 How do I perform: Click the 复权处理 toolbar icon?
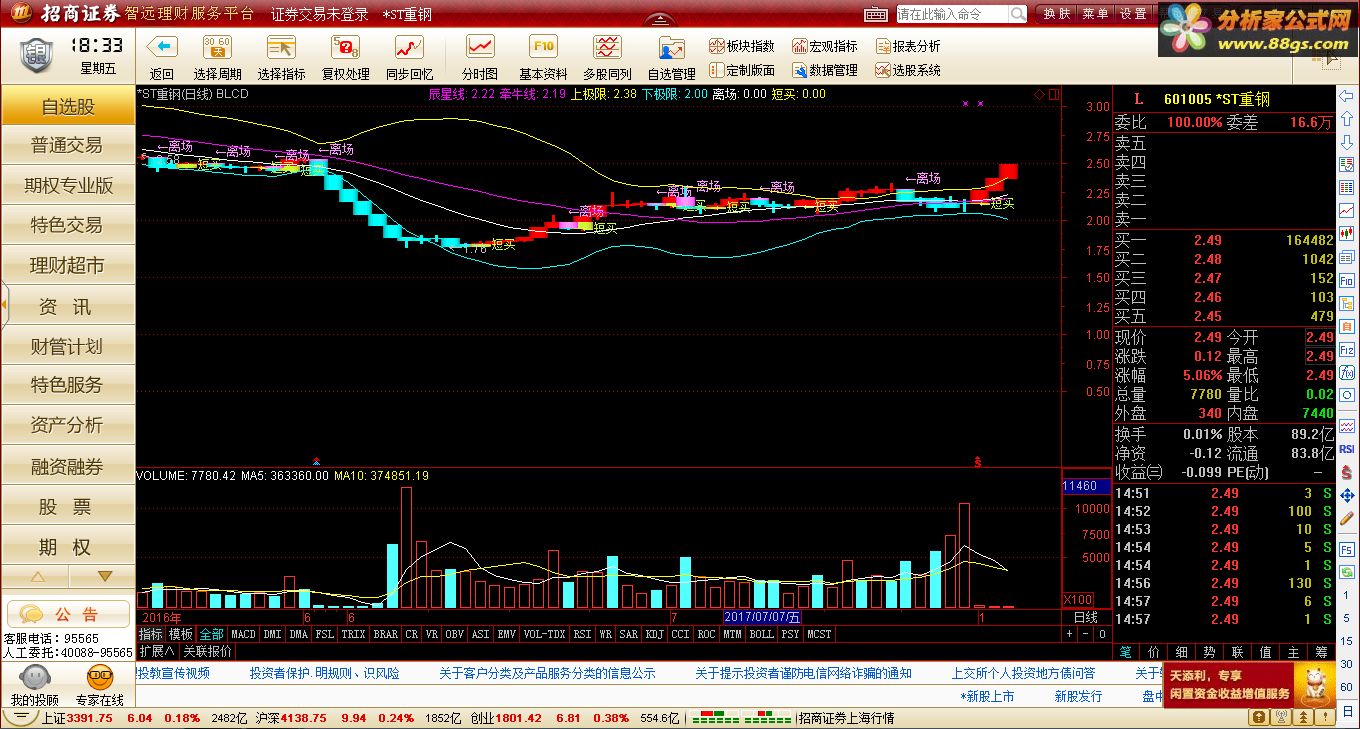click(345, 47)
